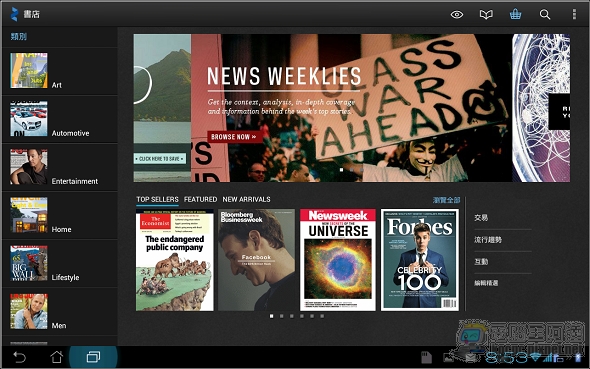Screen dimensions: 590x369
Task: Select the TOP SELLERS tab
Action: pyautogui.click(x=157, y=199)
